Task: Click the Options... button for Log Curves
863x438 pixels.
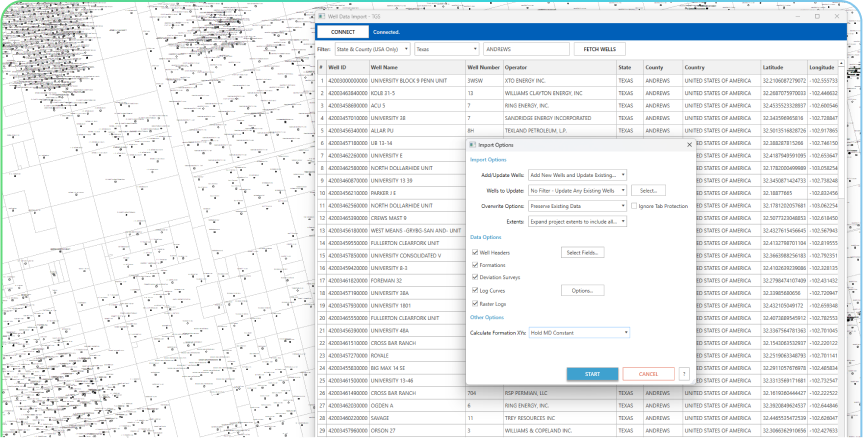Action: (x=583, y=290)
